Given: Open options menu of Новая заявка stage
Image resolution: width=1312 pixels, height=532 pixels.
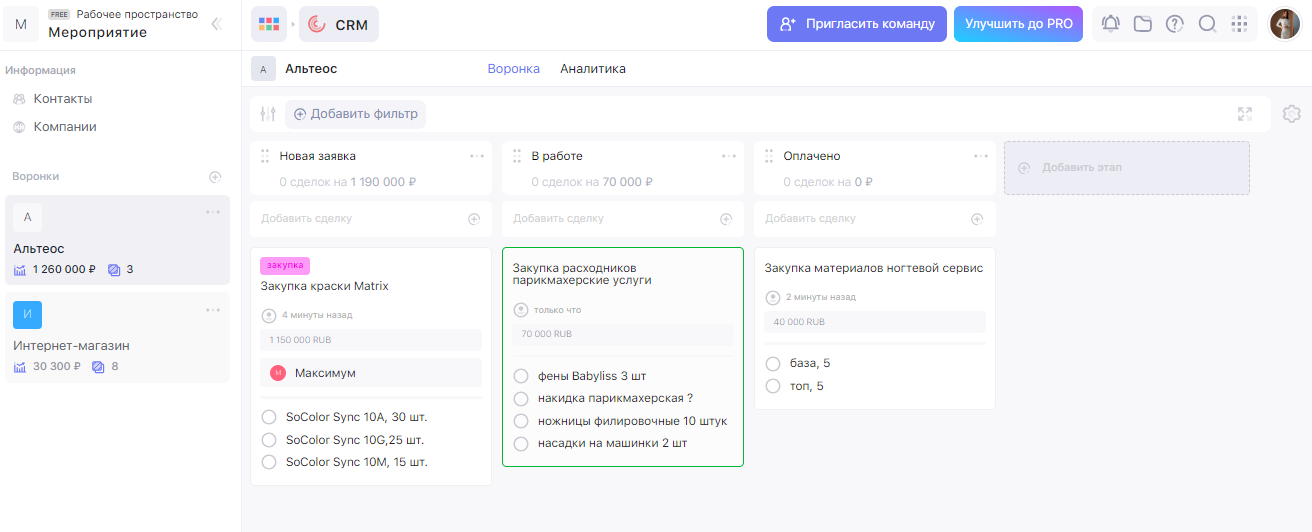Looking at the screenshot, I should (x=478, y=156).
